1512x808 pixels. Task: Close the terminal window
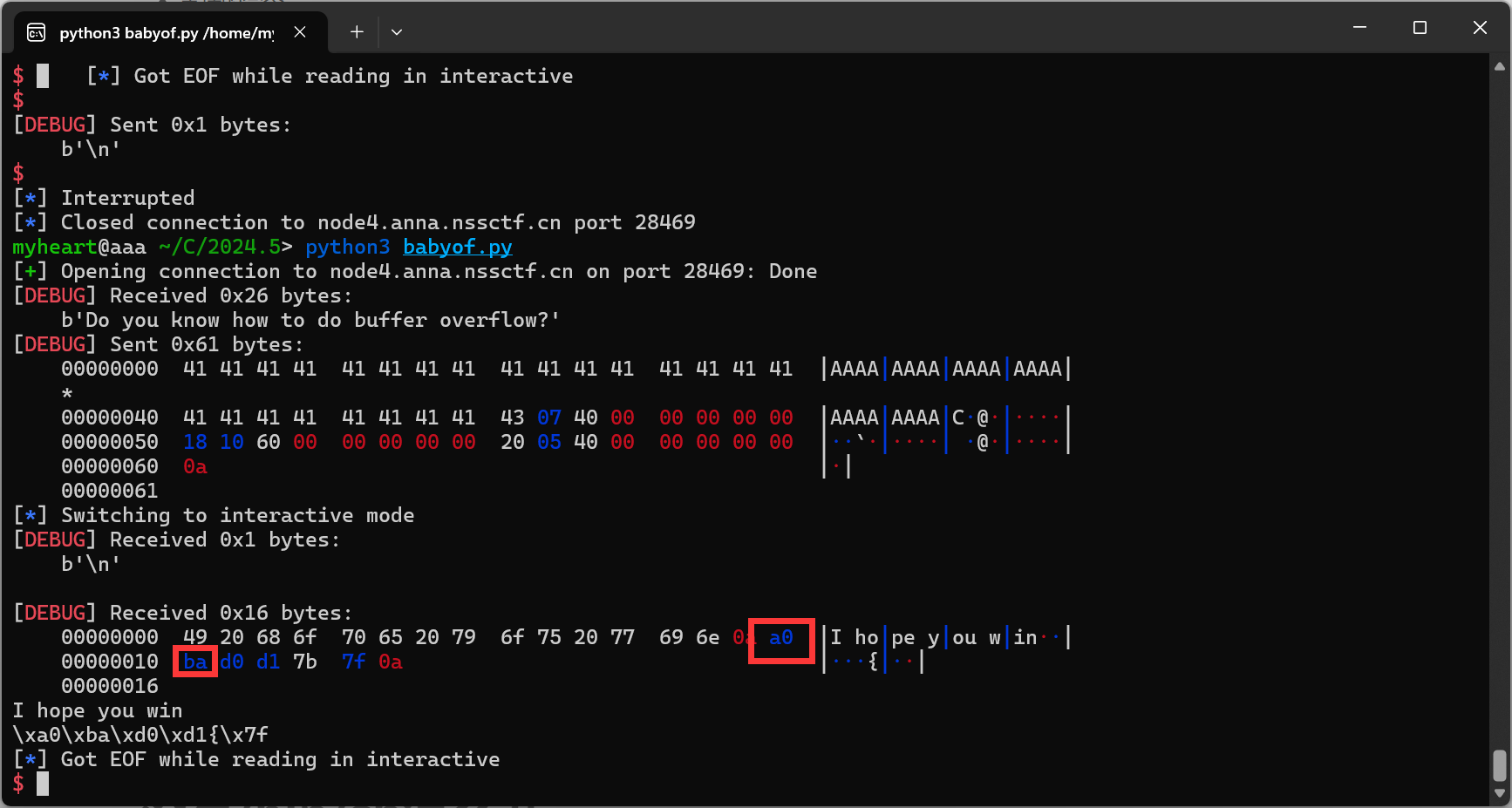1480,28
